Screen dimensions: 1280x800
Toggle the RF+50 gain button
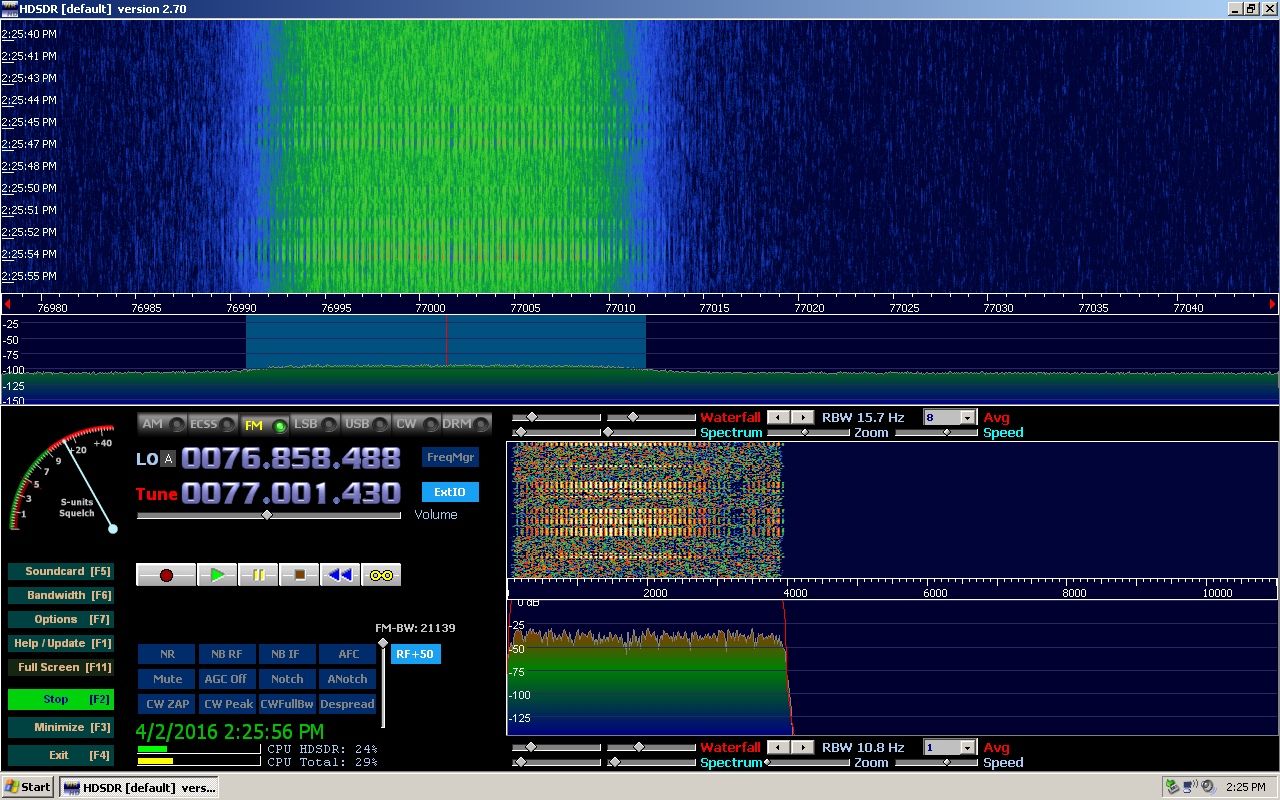[x=415, y=654]
